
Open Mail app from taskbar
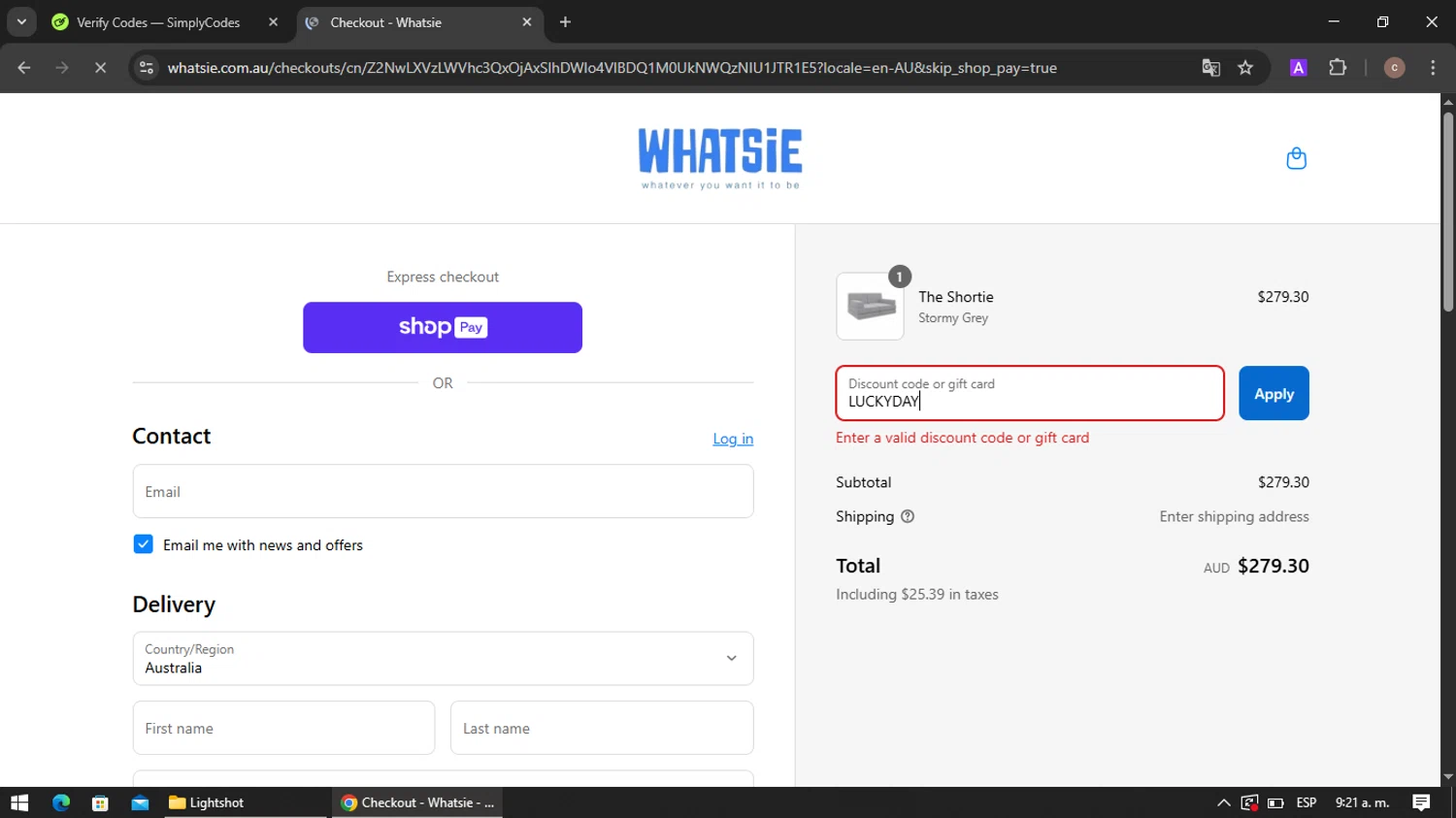pyautogui.click(x=140, y=802)
